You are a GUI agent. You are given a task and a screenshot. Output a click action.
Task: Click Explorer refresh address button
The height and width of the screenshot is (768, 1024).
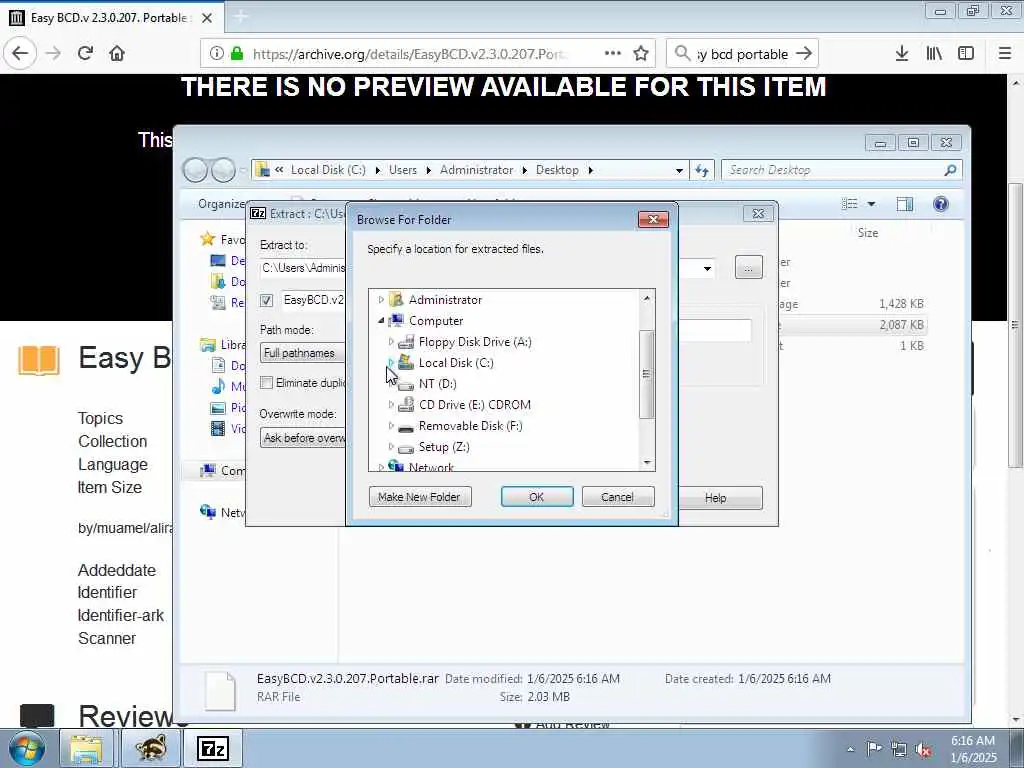coord(701,170)
